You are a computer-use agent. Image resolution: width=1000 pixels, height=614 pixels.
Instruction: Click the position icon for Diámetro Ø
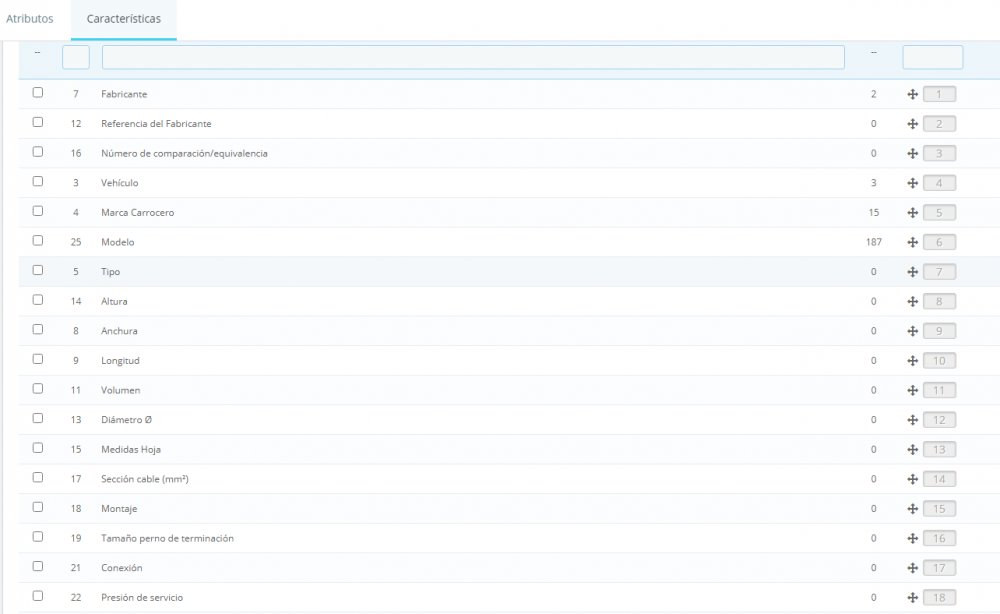tap(913, 420)
